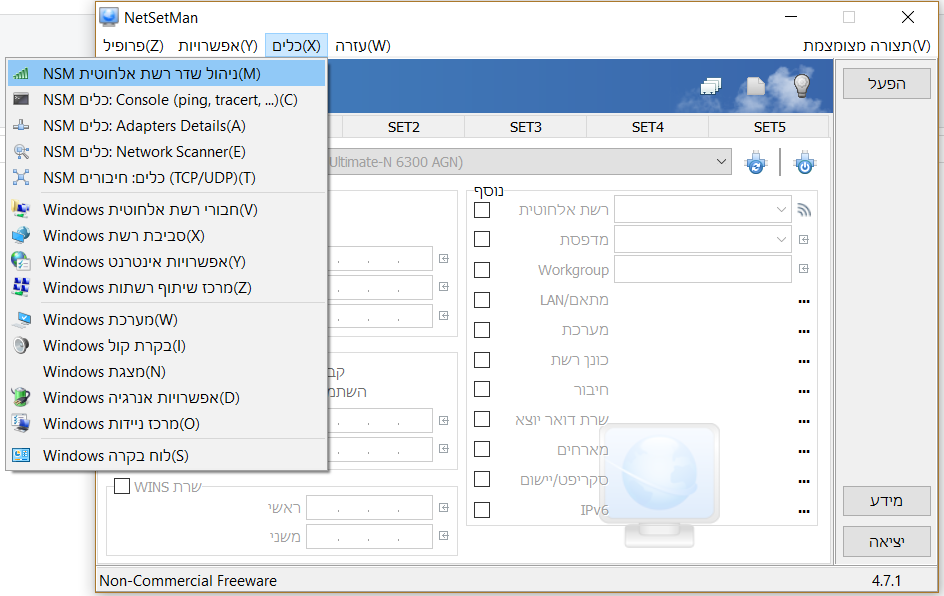Open ellipsis options for מערכת row
Image resolution: width=944 pixels, height=596 pixels.
coord(804,331)
